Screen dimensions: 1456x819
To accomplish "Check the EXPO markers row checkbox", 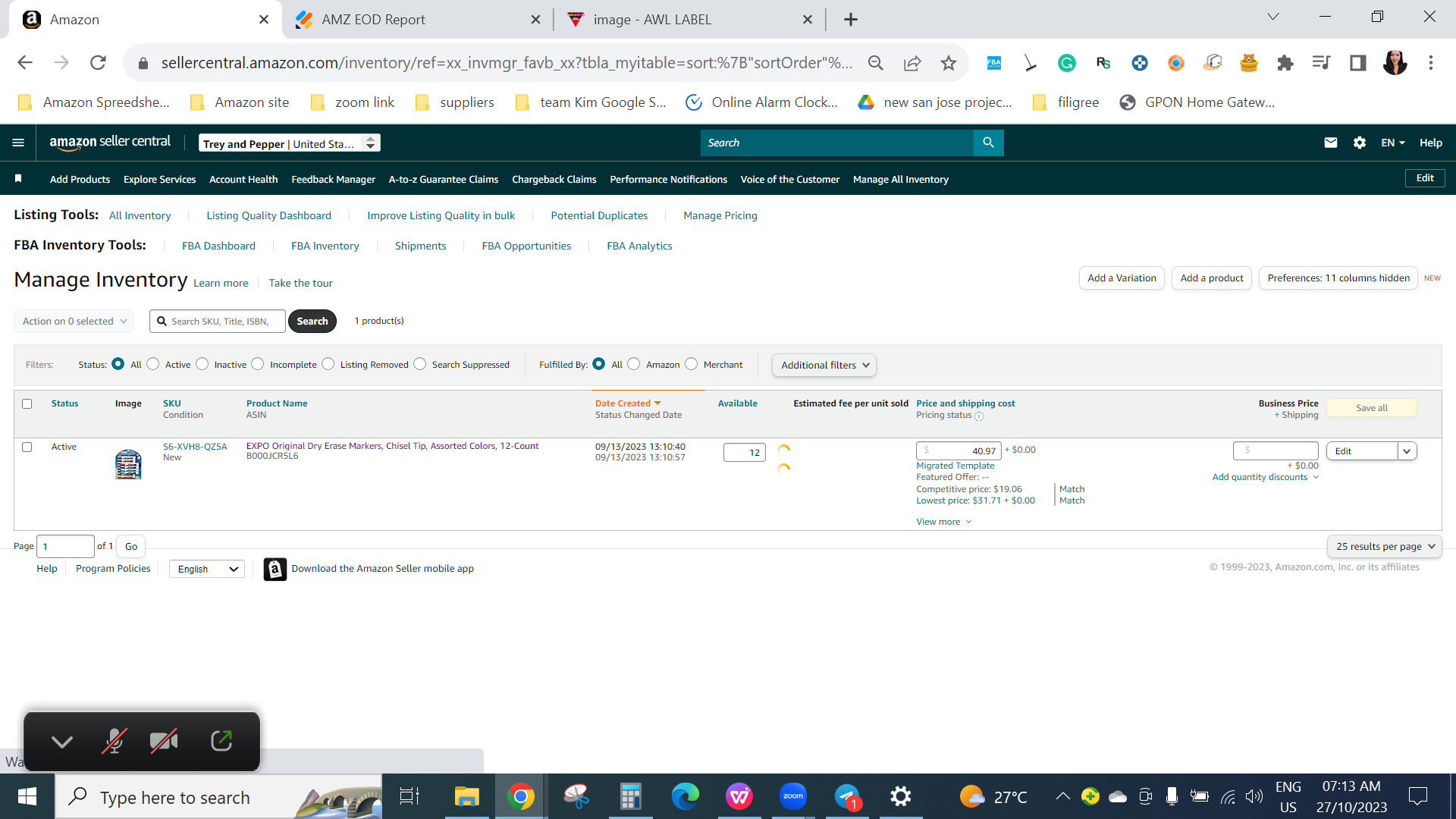I will click(27, 447).
